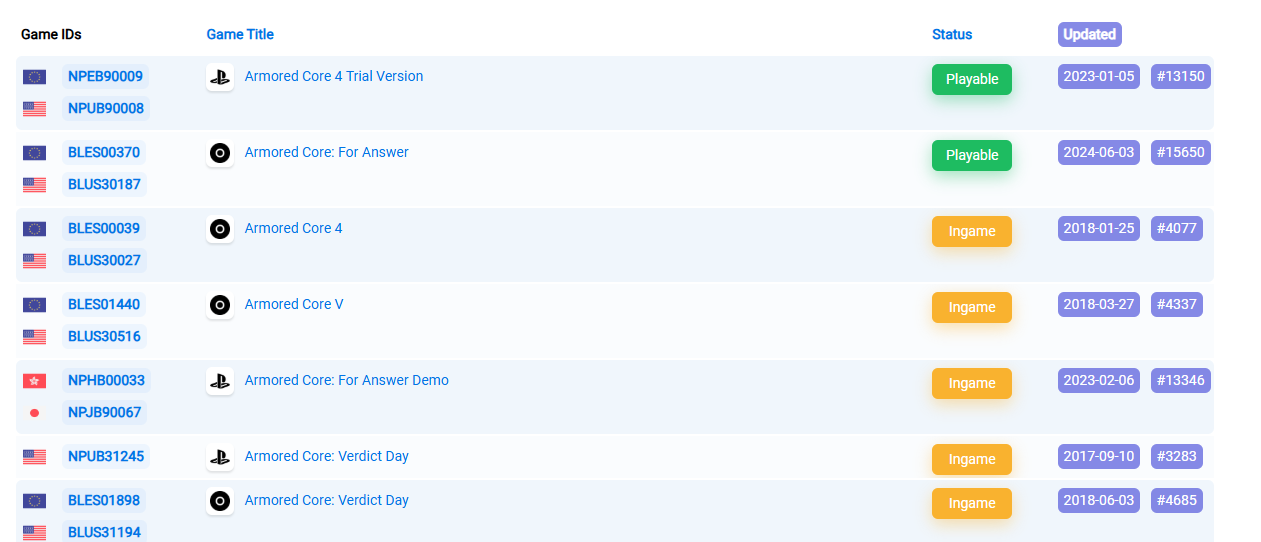Screen dimensions: 1261x542
Task: Click the PSN icon in the NPUB31245 Verdict Day row
Action: point(220,457)
